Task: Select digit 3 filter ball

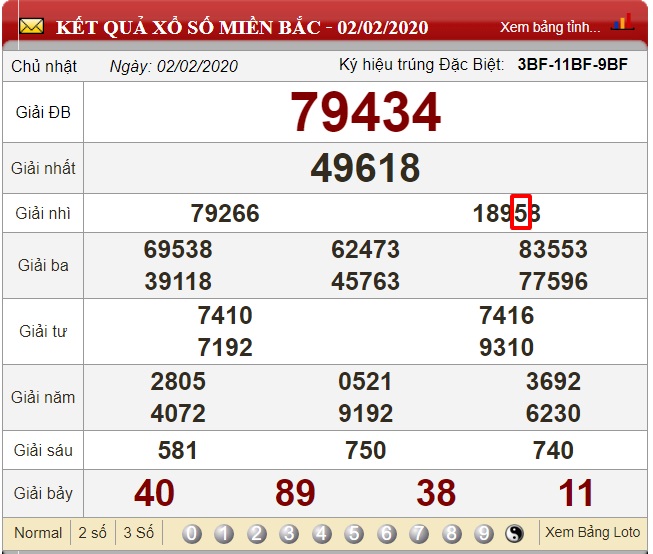Action: pos(289,533)
